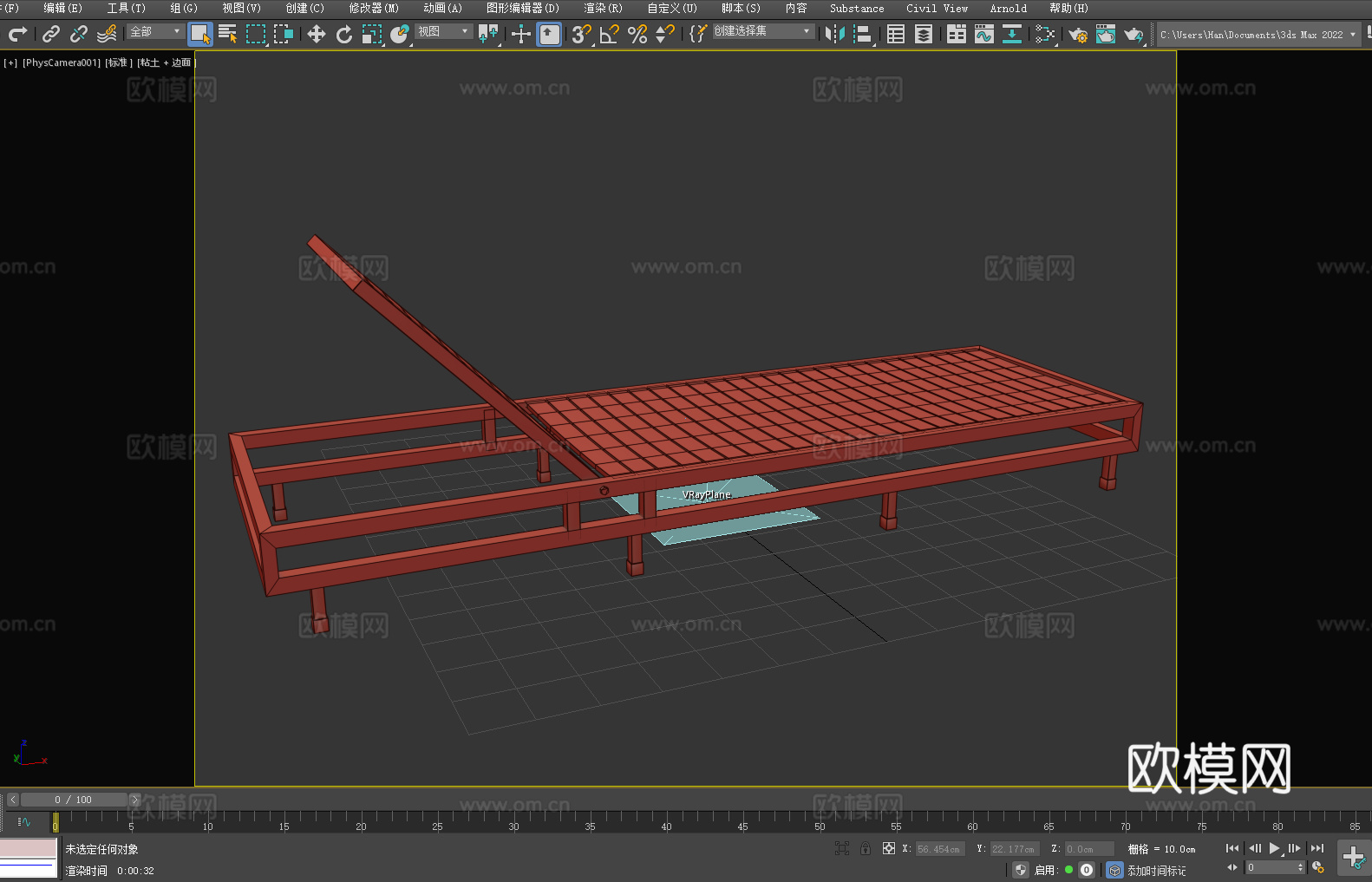Click the Select and Manipulate icon
Viewport: 1372px width, 882px height.
pos(521,34)
